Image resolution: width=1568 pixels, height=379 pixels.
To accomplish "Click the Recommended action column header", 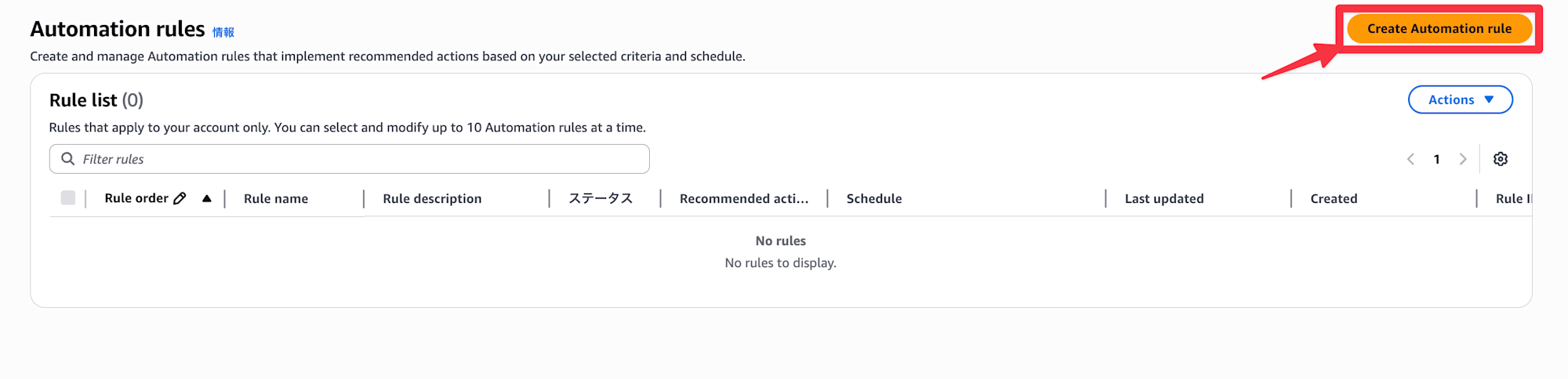I will point(743,199).
